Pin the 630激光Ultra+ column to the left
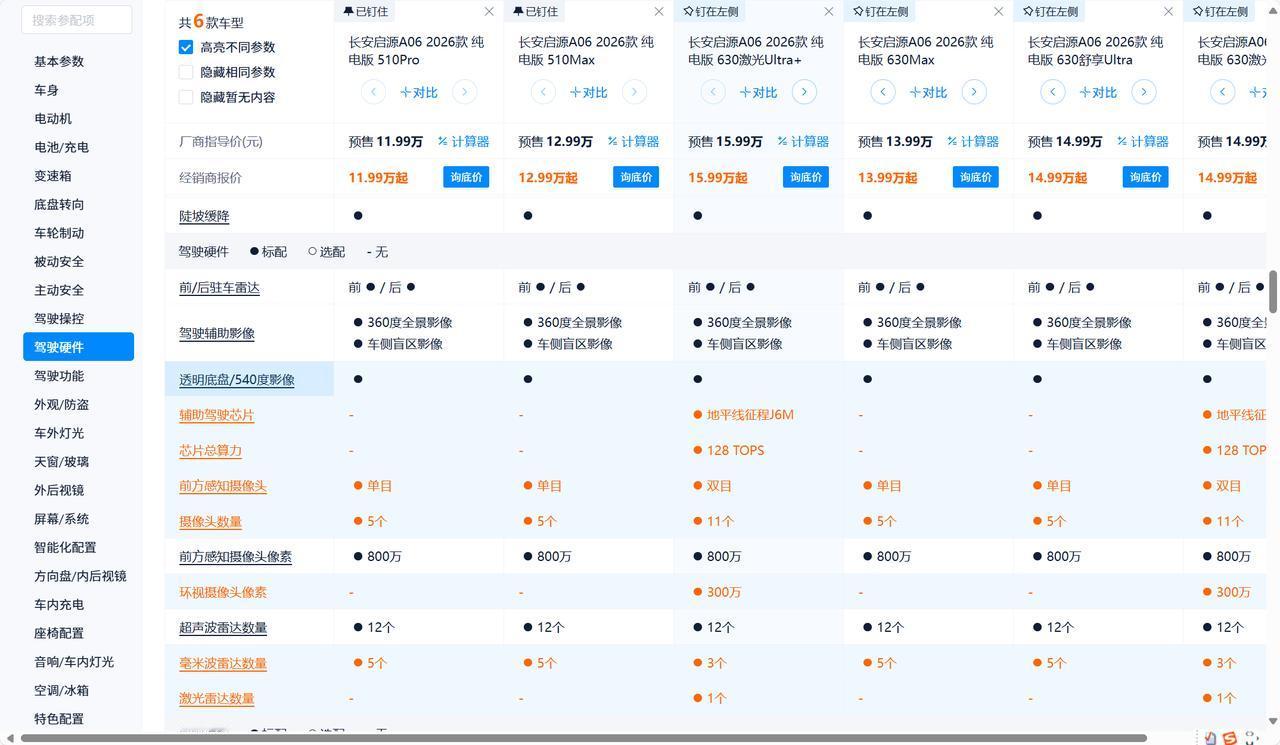1280x745 pixels. 711,12
